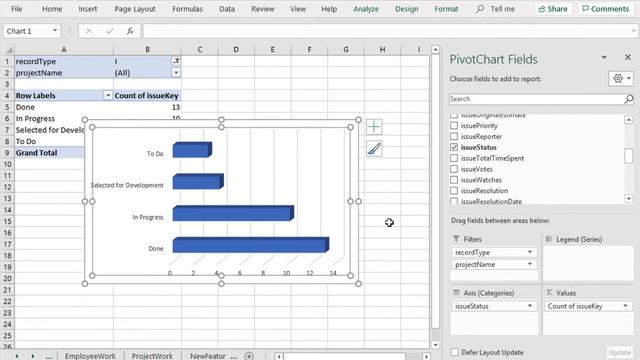640x360 pixels.
Task: Open the File menu
Action: [x=17, y=9]
